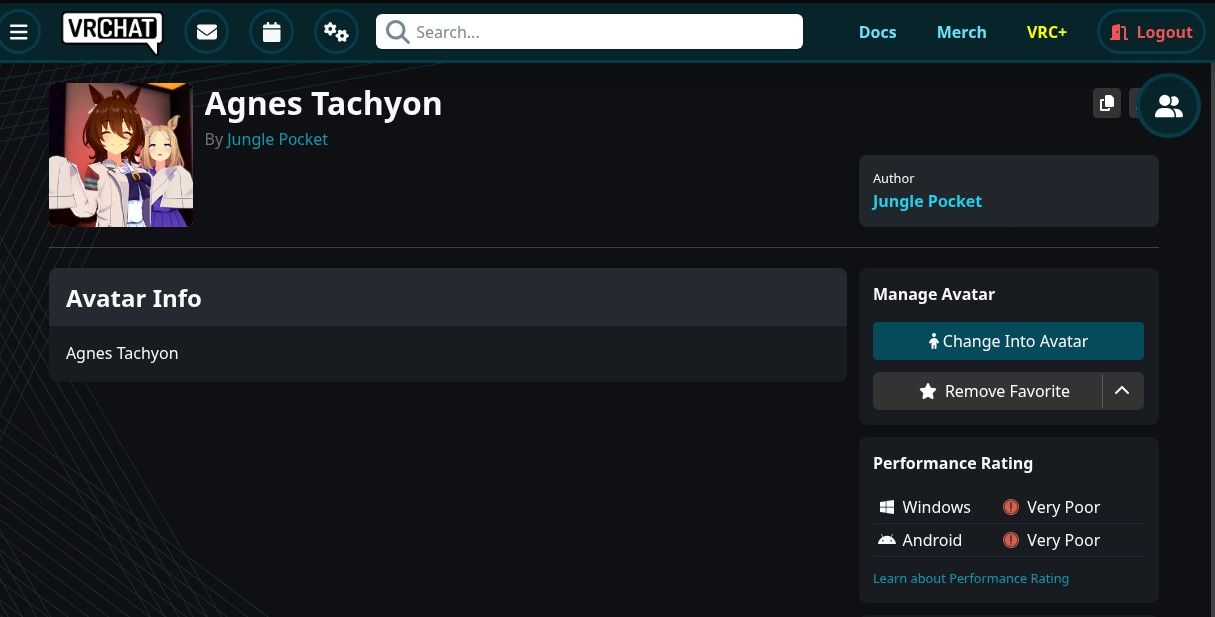This screenshot has width=1215, height=617.
Task: Click the Windows platform icon
Action: click(887, 507)
